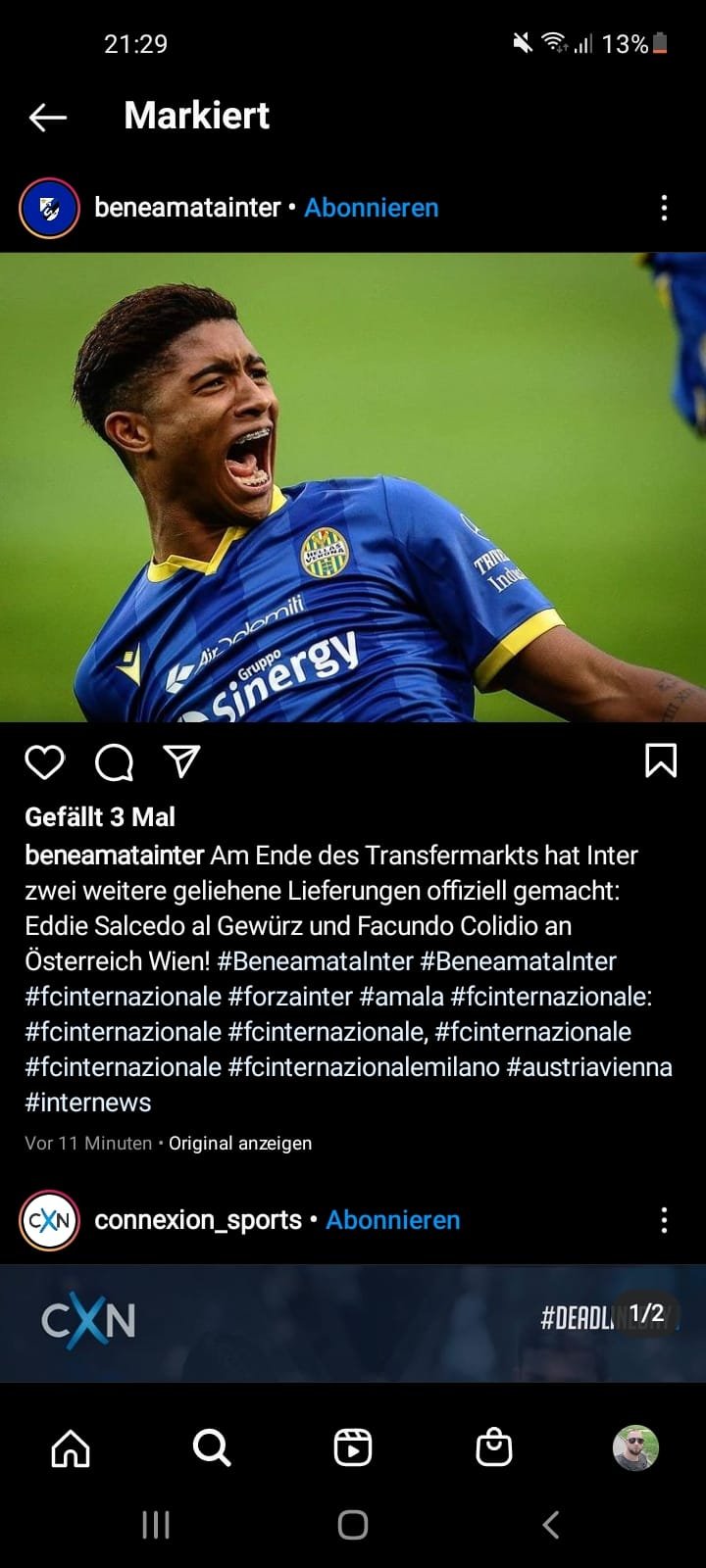The width and height of the screenshot is (706, 1568).
Task: Open the connexion_sports profile avatar
Action: [49, 1220]
